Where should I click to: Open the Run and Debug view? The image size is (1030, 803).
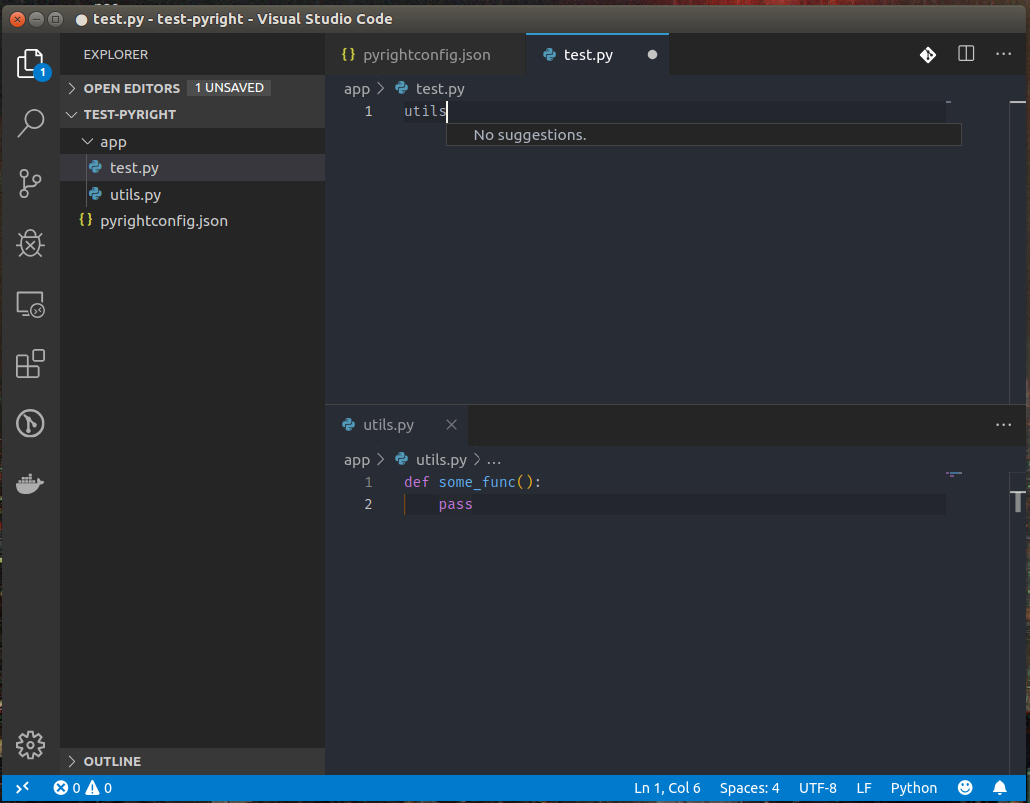[x=30, y=243]
